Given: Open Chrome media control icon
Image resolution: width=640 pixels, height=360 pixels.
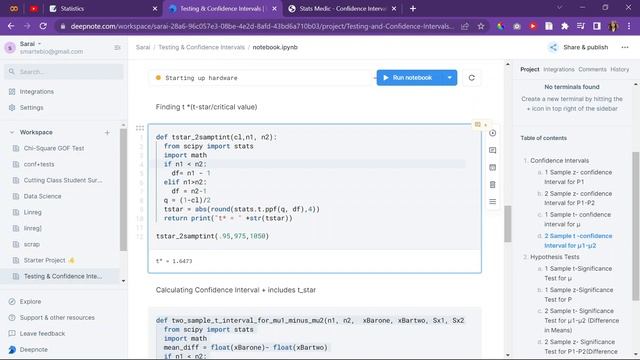Looking at the screenshot, I should (580, 26).
